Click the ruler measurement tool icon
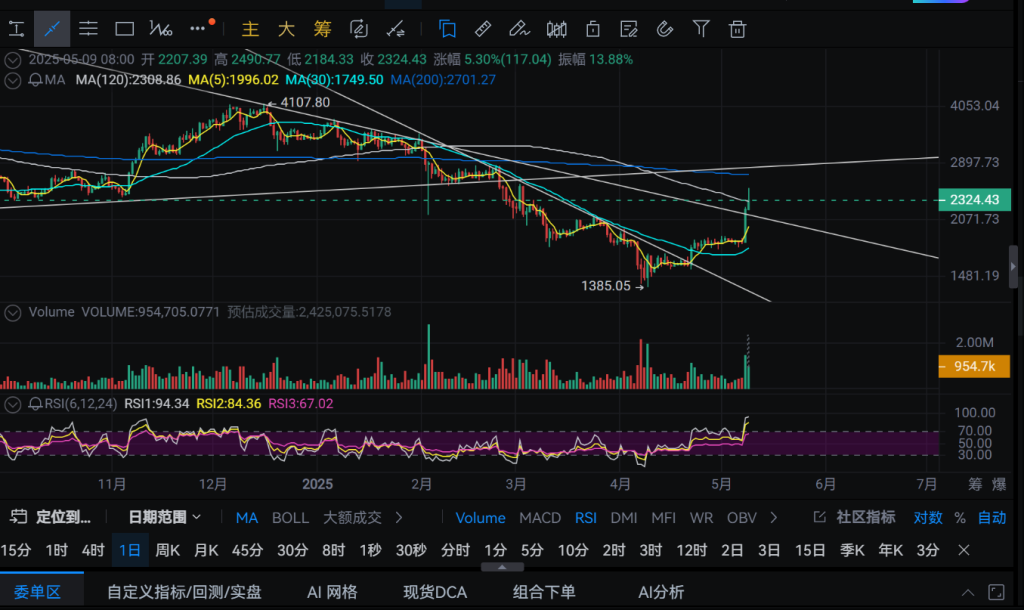 tap(482, 28)
